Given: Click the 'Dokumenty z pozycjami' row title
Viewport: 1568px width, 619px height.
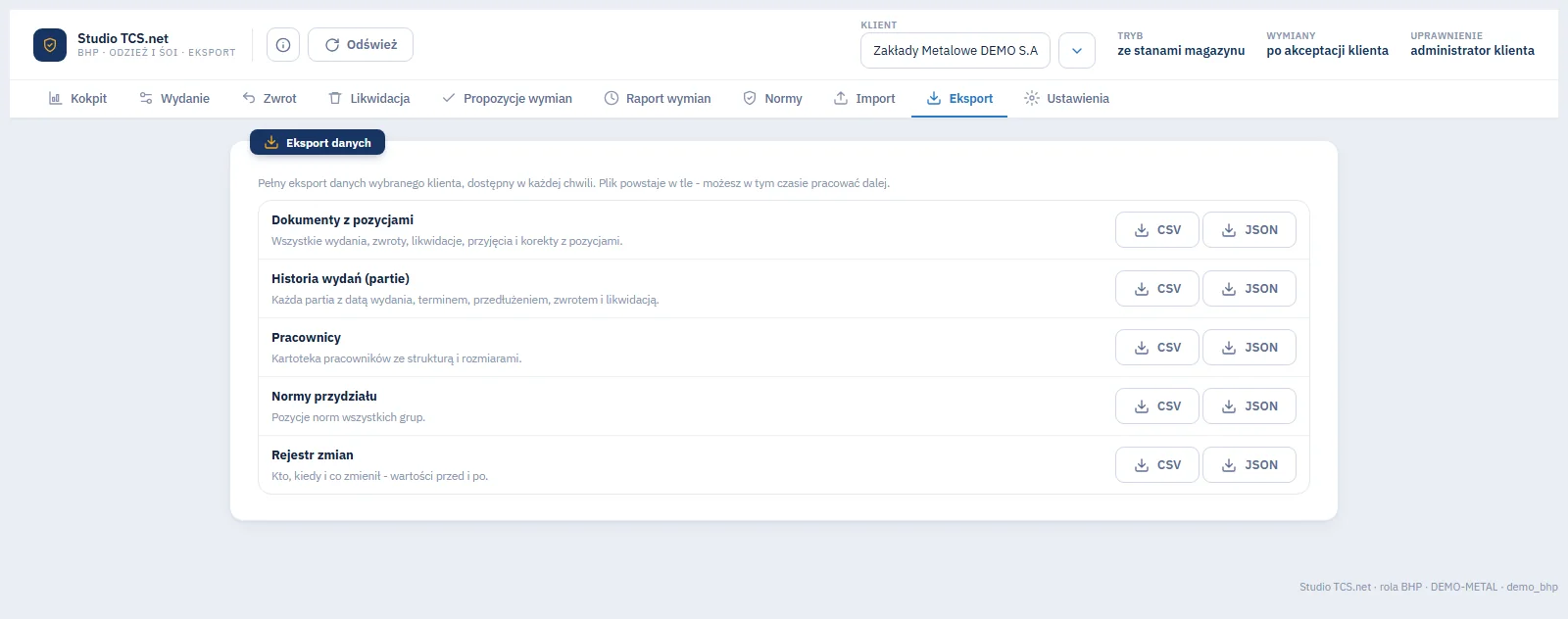Looking at the screenshot, I should coord(342,220).
